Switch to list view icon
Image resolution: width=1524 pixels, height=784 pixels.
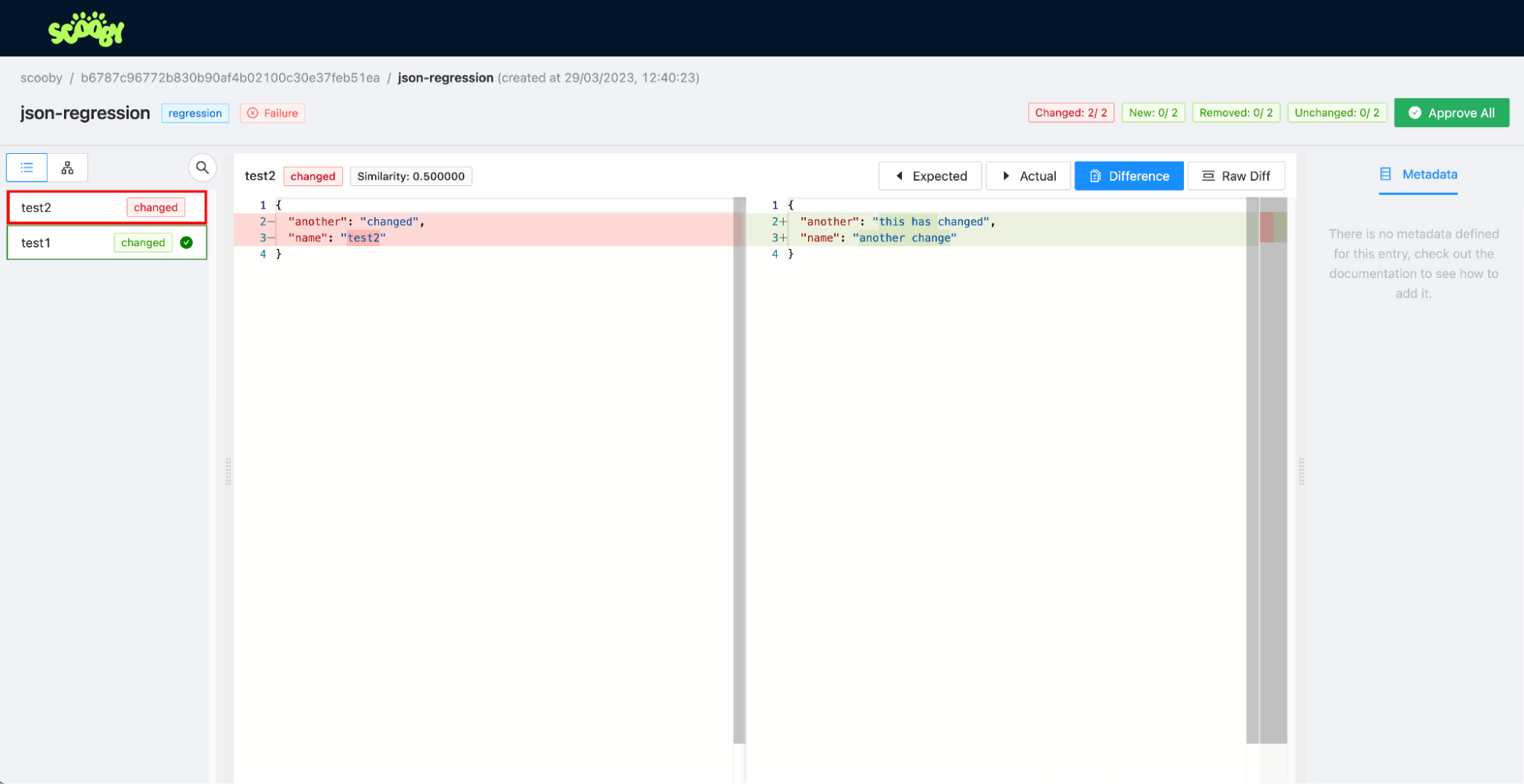(x=27, y=168)
